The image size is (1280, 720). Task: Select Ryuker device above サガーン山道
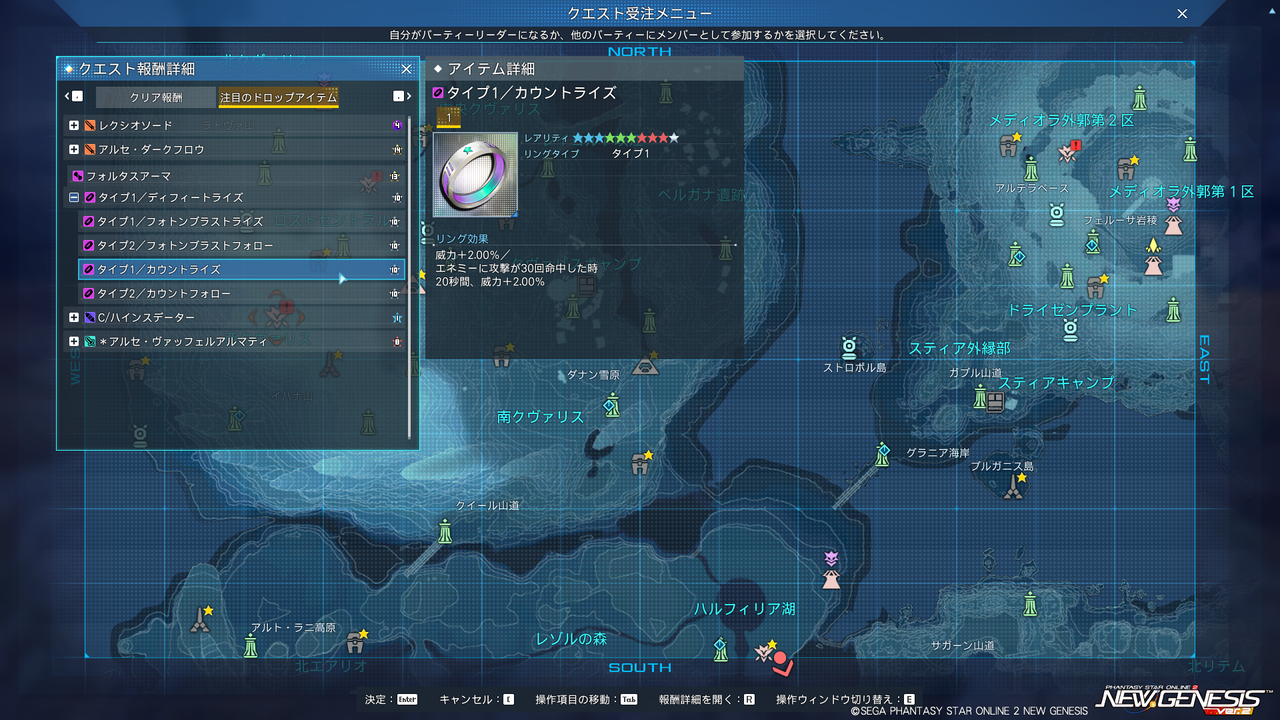pos(1030,604)
